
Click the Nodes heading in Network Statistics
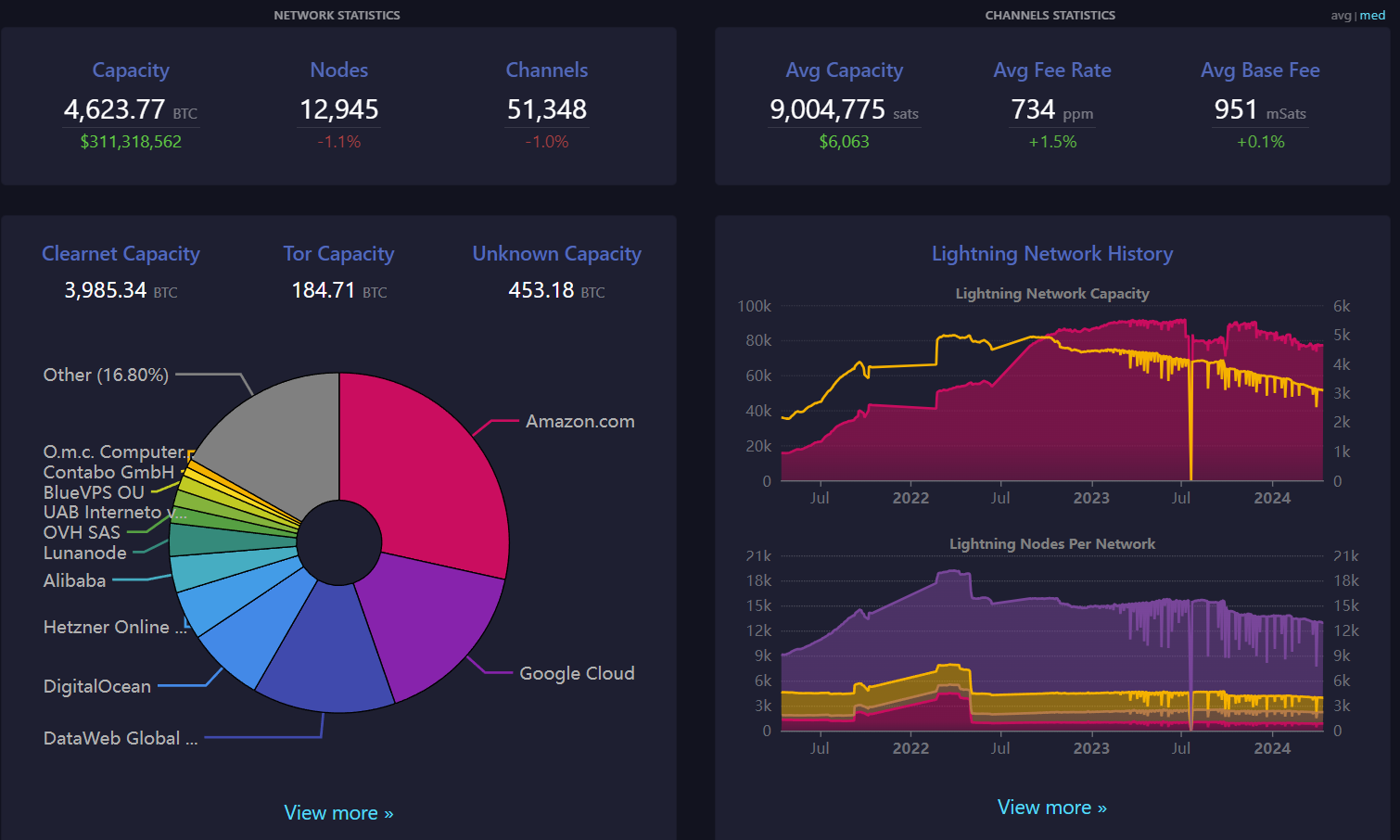338,70
